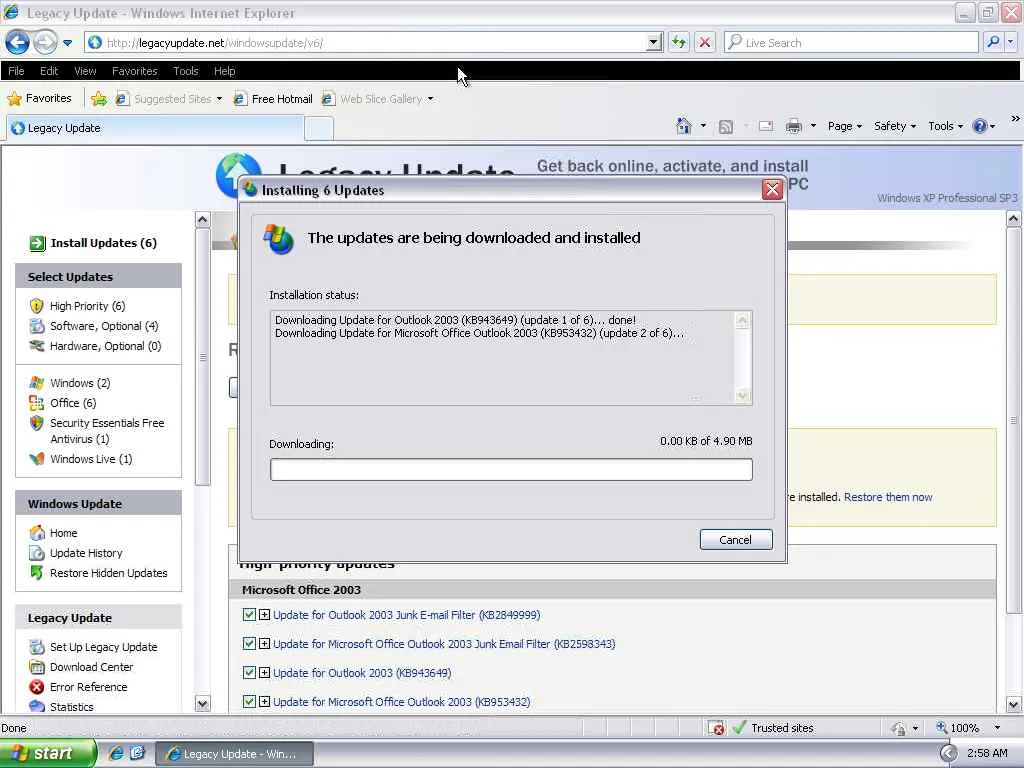Open the Edit menu
Screen dimensions: 1024x768
coord(49,71)
